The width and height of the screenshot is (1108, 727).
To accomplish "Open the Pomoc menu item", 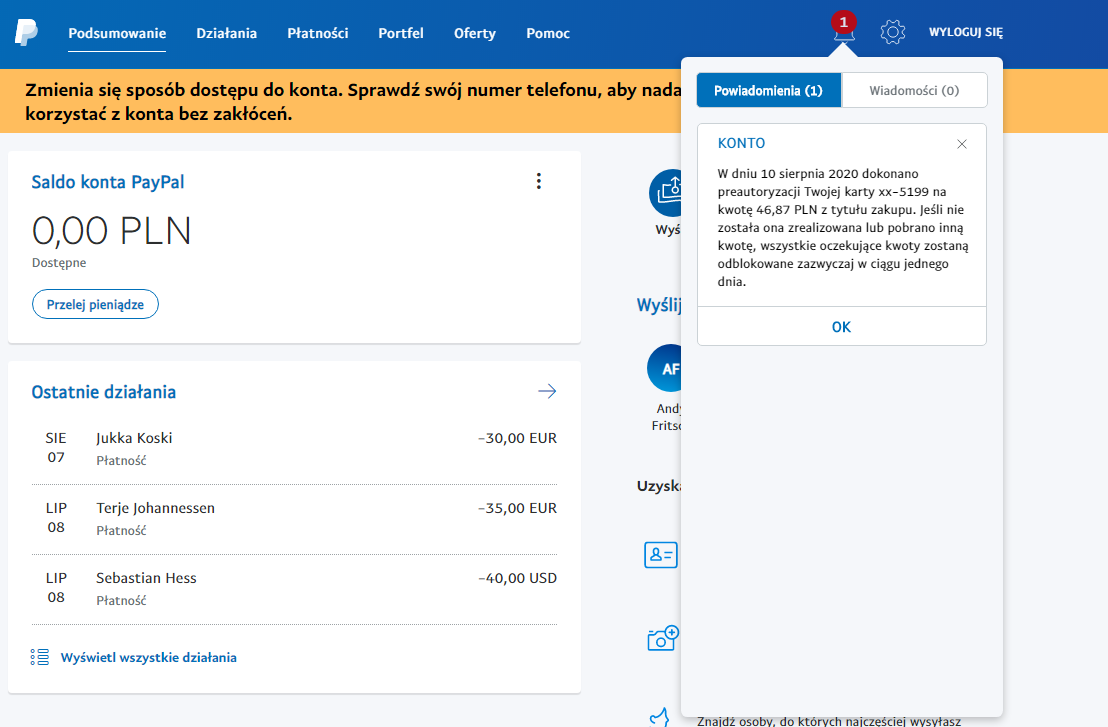I will click(548, 33).
